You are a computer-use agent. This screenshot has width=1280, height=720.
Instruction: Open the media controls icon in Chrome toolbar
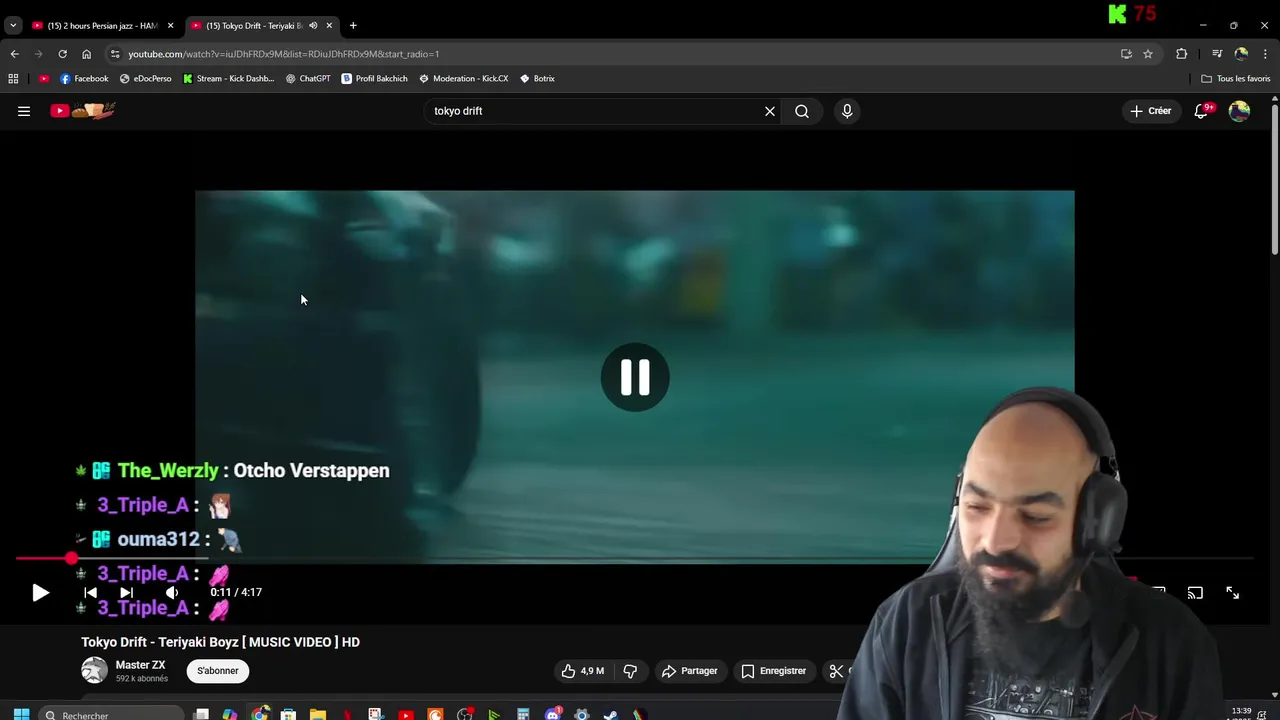click(1217, 54)
